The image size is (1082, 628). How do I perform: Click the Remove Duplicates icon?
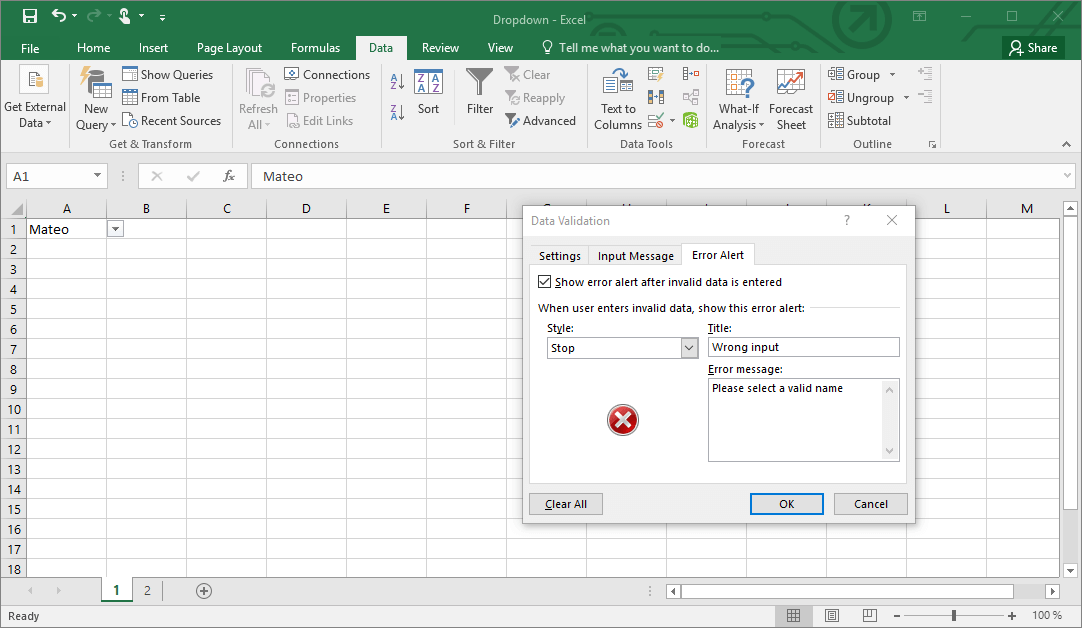click(655, 97)
